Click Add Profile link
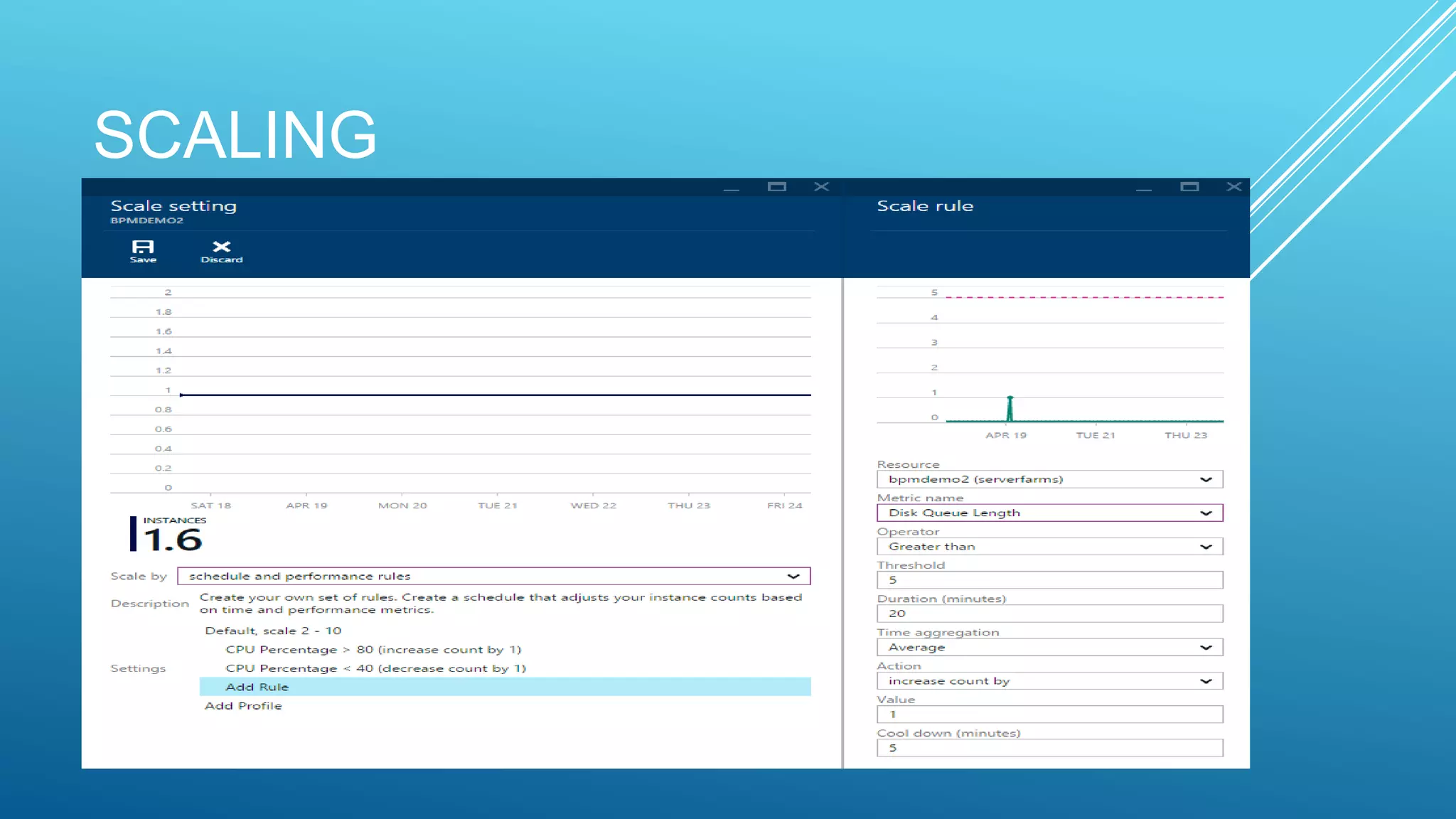1456x819 pixels. [243, 706]
